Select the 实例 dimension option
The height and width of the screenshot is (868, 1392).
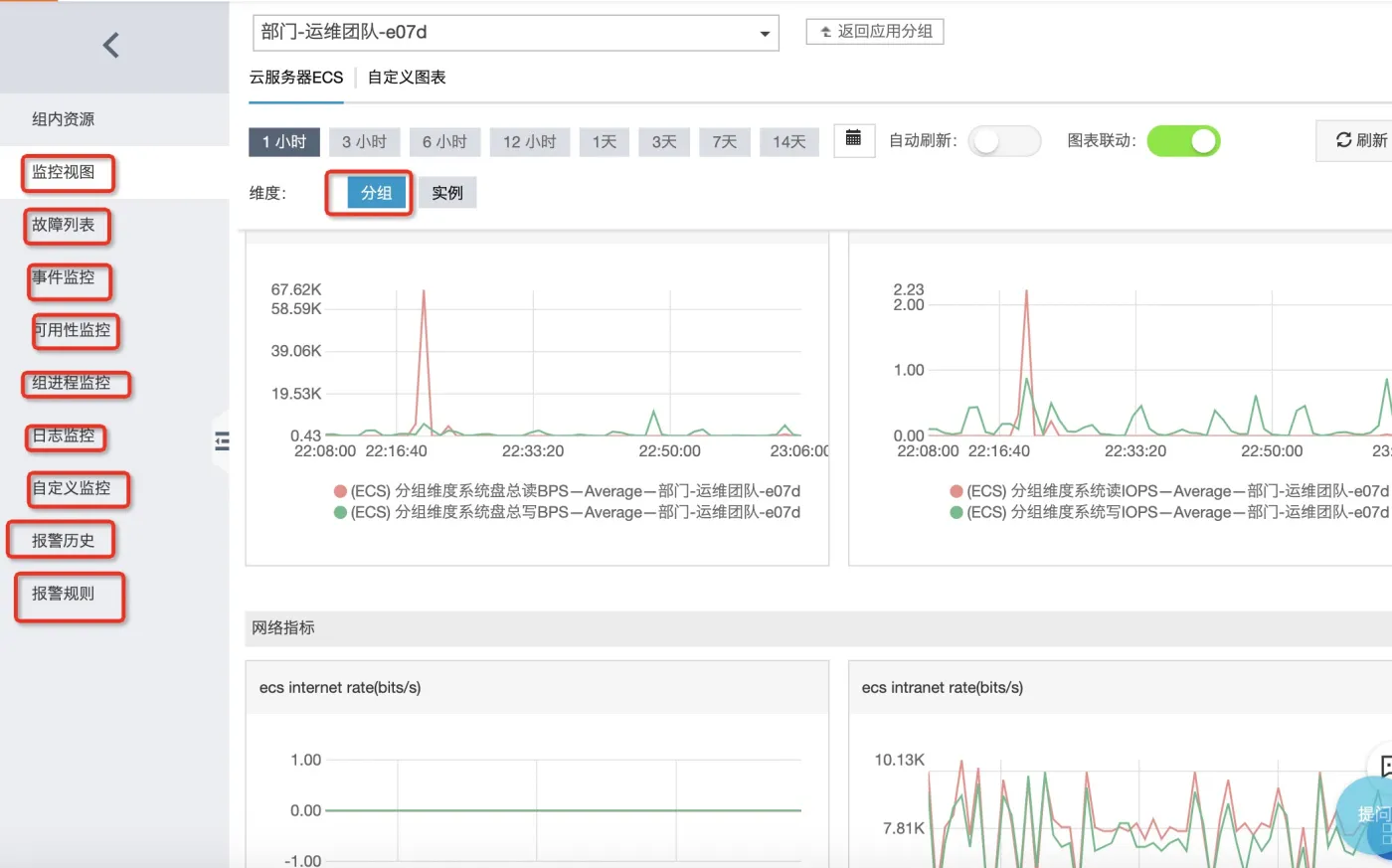pyautogui.click(x=447, y=193)
